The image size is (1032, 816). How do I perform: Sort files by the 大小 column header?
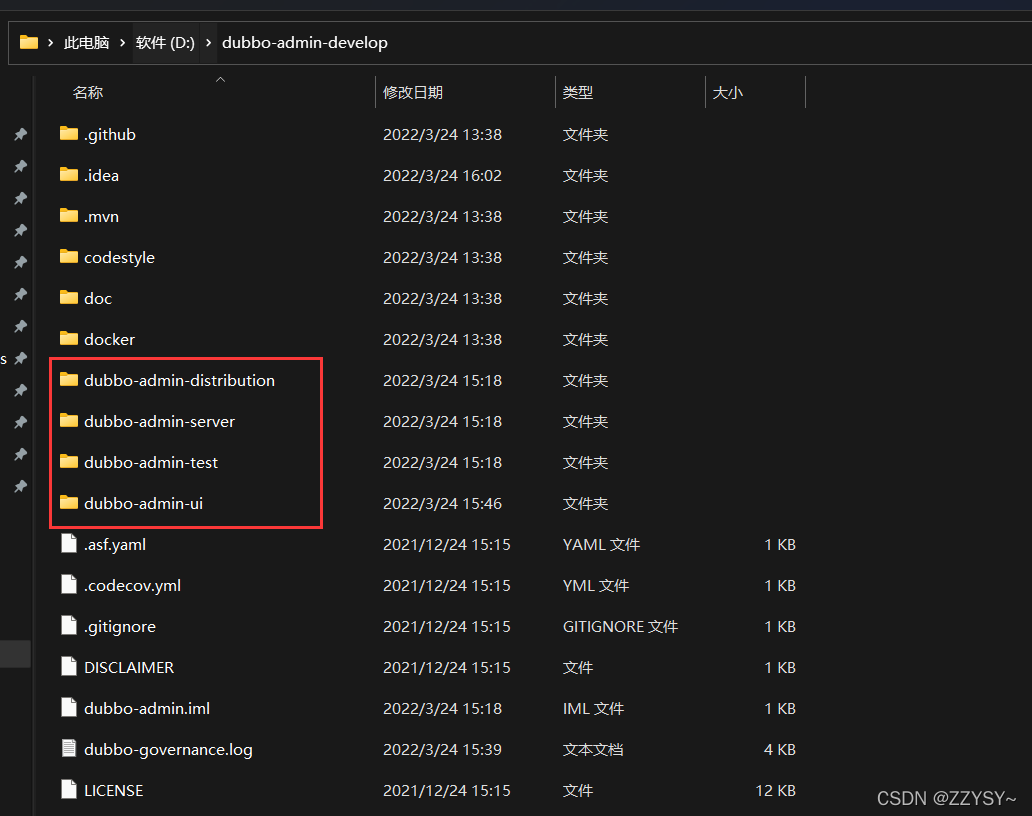tap(728, 93)
